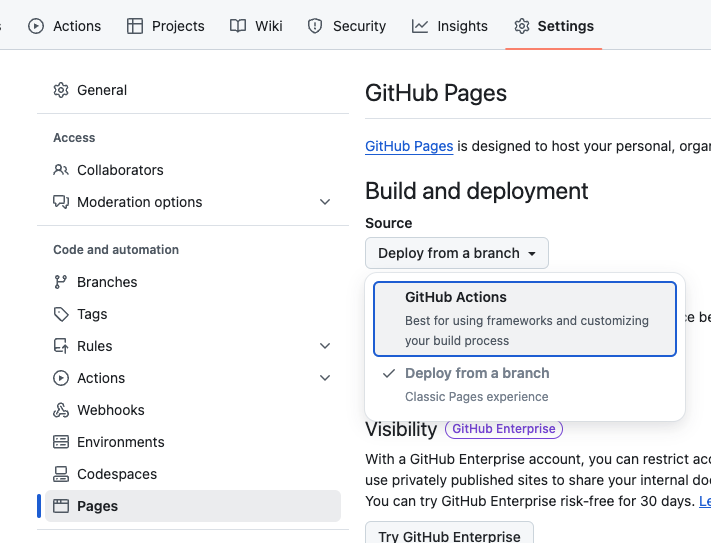Click the Settings gear icon in top tabs
Screen dimensions: 711x543
click(x=522, y=26)
